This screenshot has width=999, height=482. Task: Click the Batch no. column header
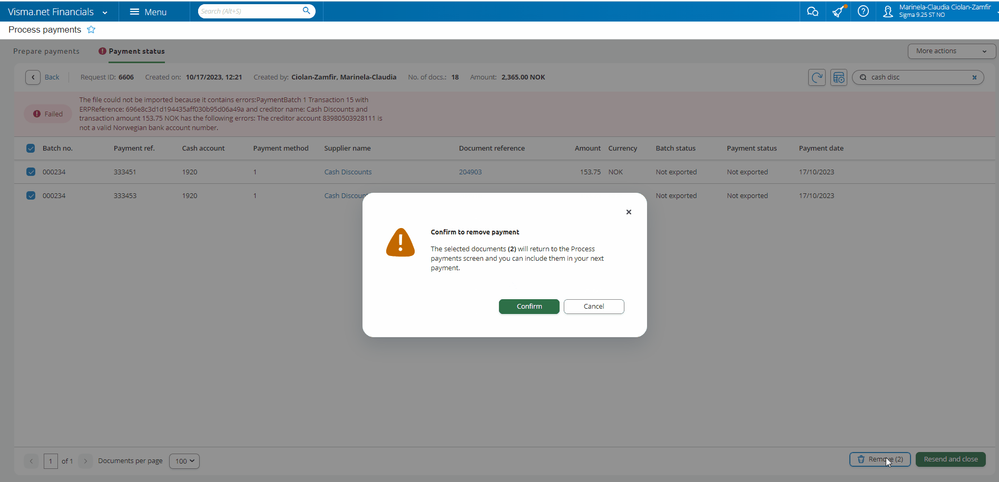tap(57, 148)
